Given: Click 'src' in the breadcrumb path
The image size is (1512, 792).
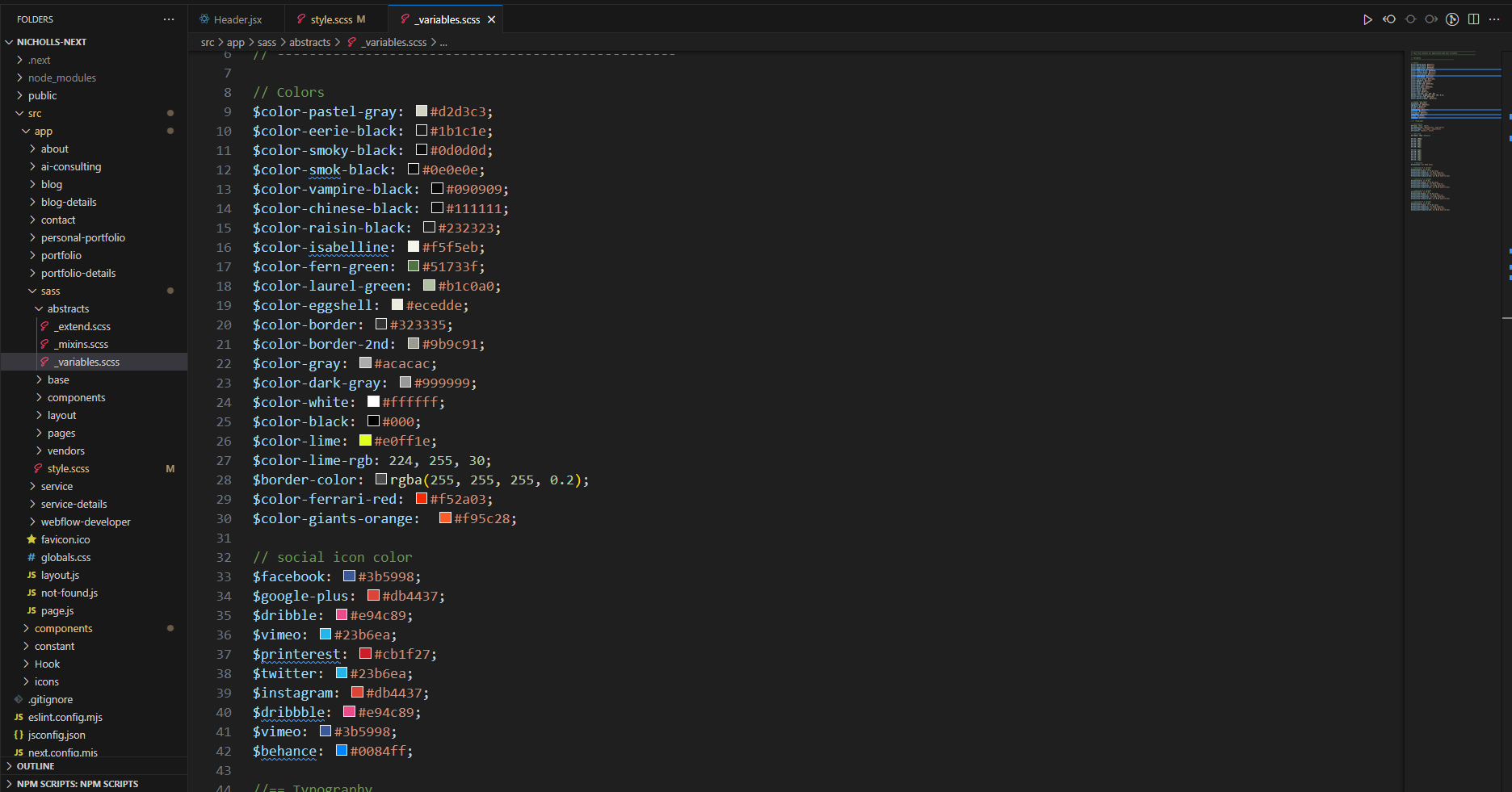Looking at the screenshot, I should pyautogui.click(x=208, y=42).
